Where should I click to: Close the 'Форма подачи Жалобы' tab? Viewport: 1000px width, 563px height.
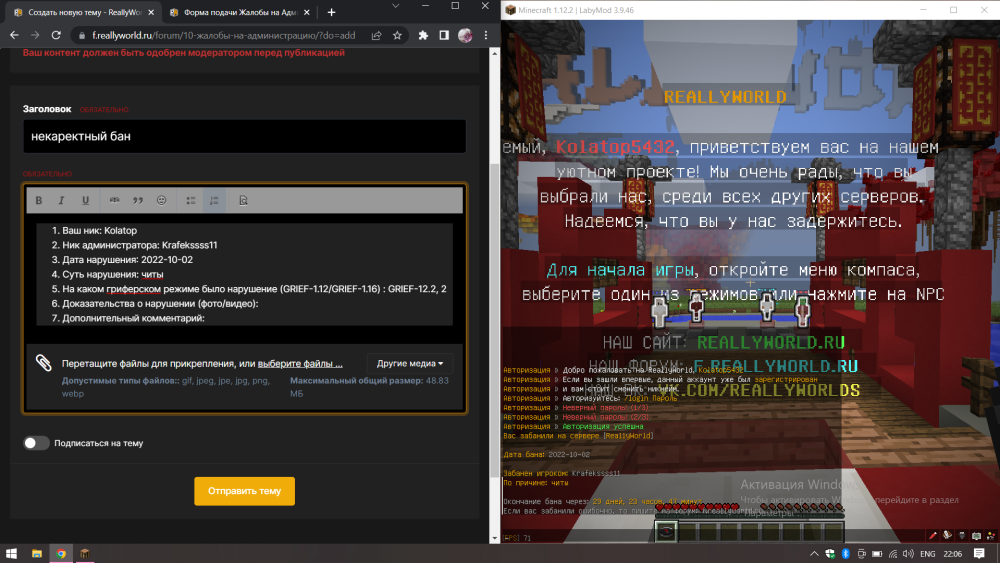(307, 12)
